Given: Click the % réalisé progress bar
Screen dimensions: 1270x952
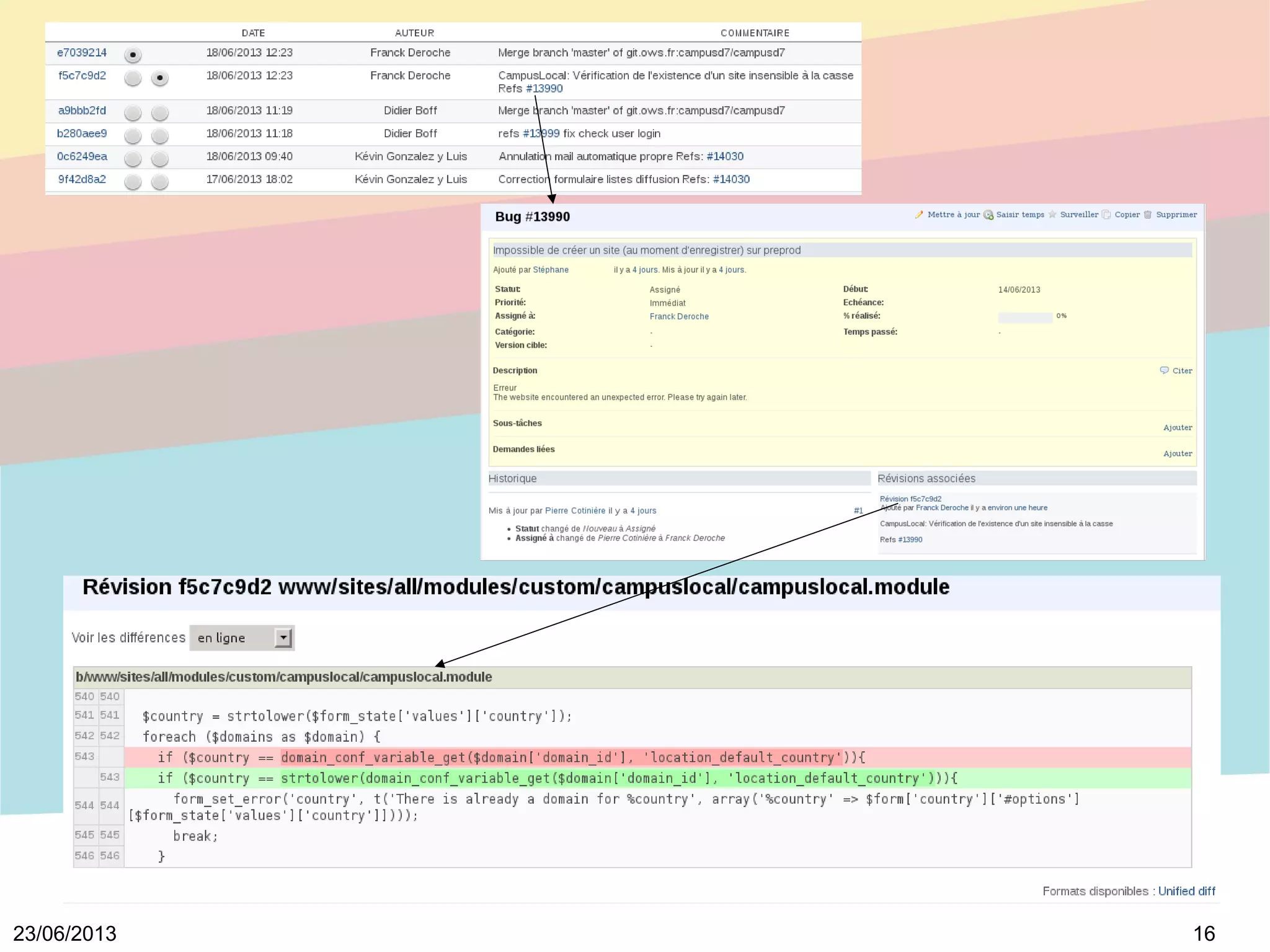Looking at the screenshot, I should 1025,317.
